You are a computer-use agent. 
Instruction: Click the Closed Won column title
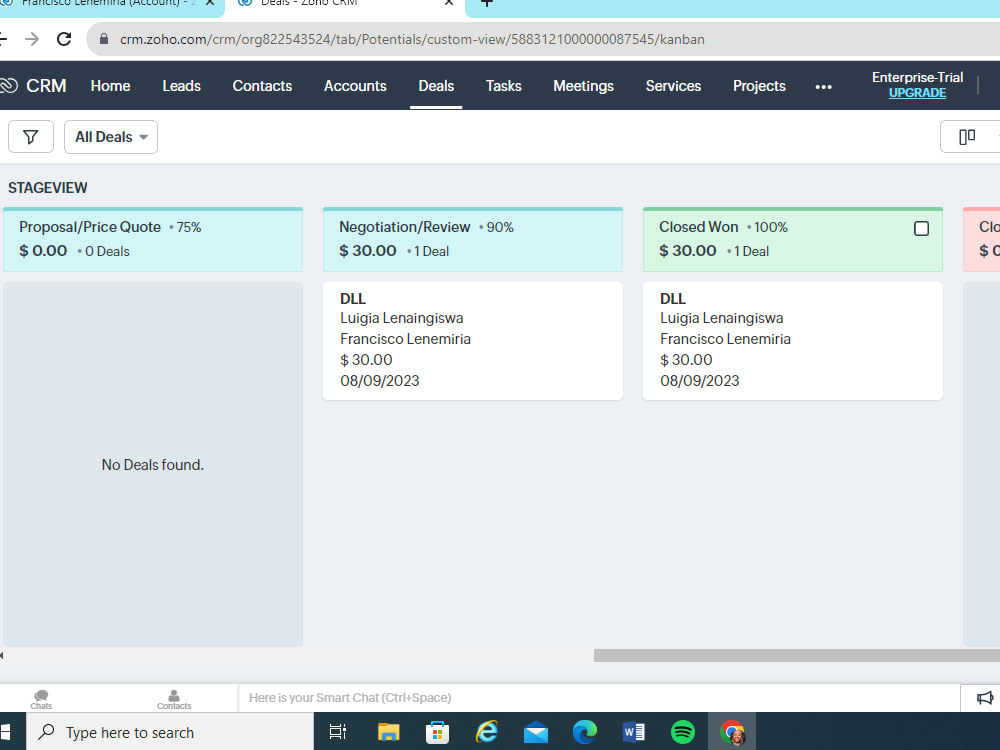click(698, 227)
